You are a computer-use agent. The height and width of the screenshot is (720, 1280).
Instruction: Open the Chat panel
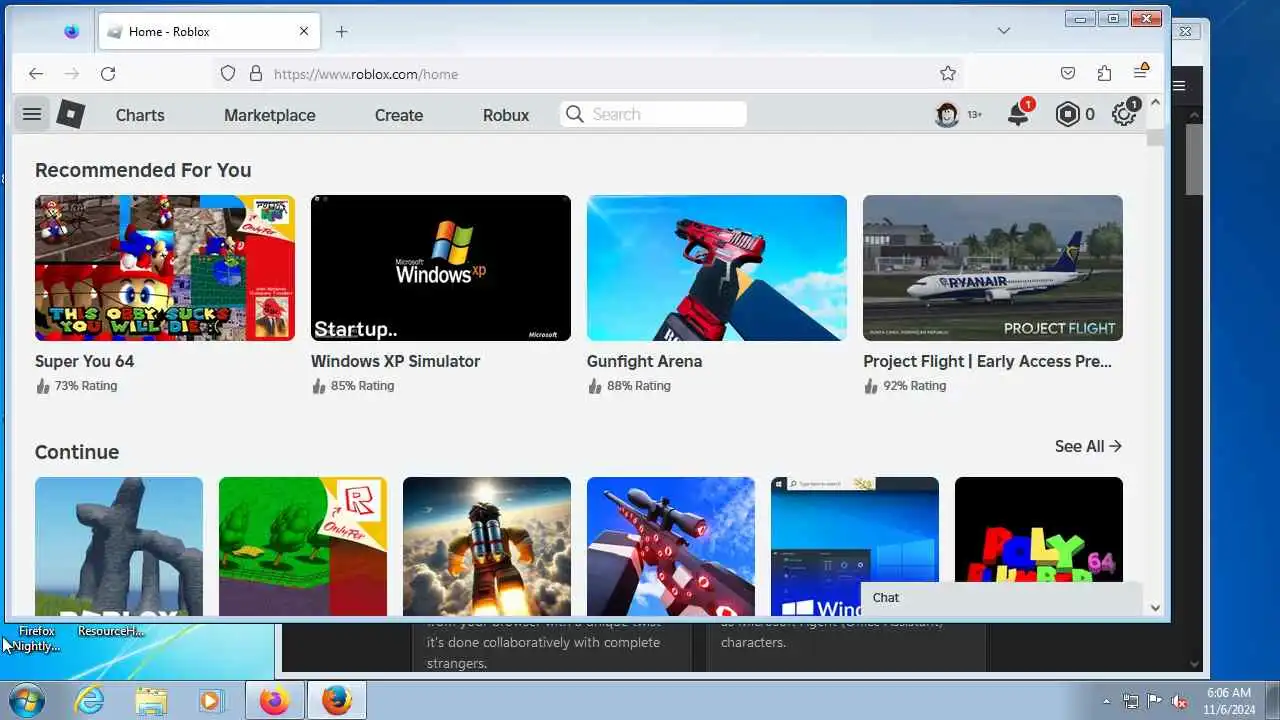pyautogui.click(x=1001, y=597)
